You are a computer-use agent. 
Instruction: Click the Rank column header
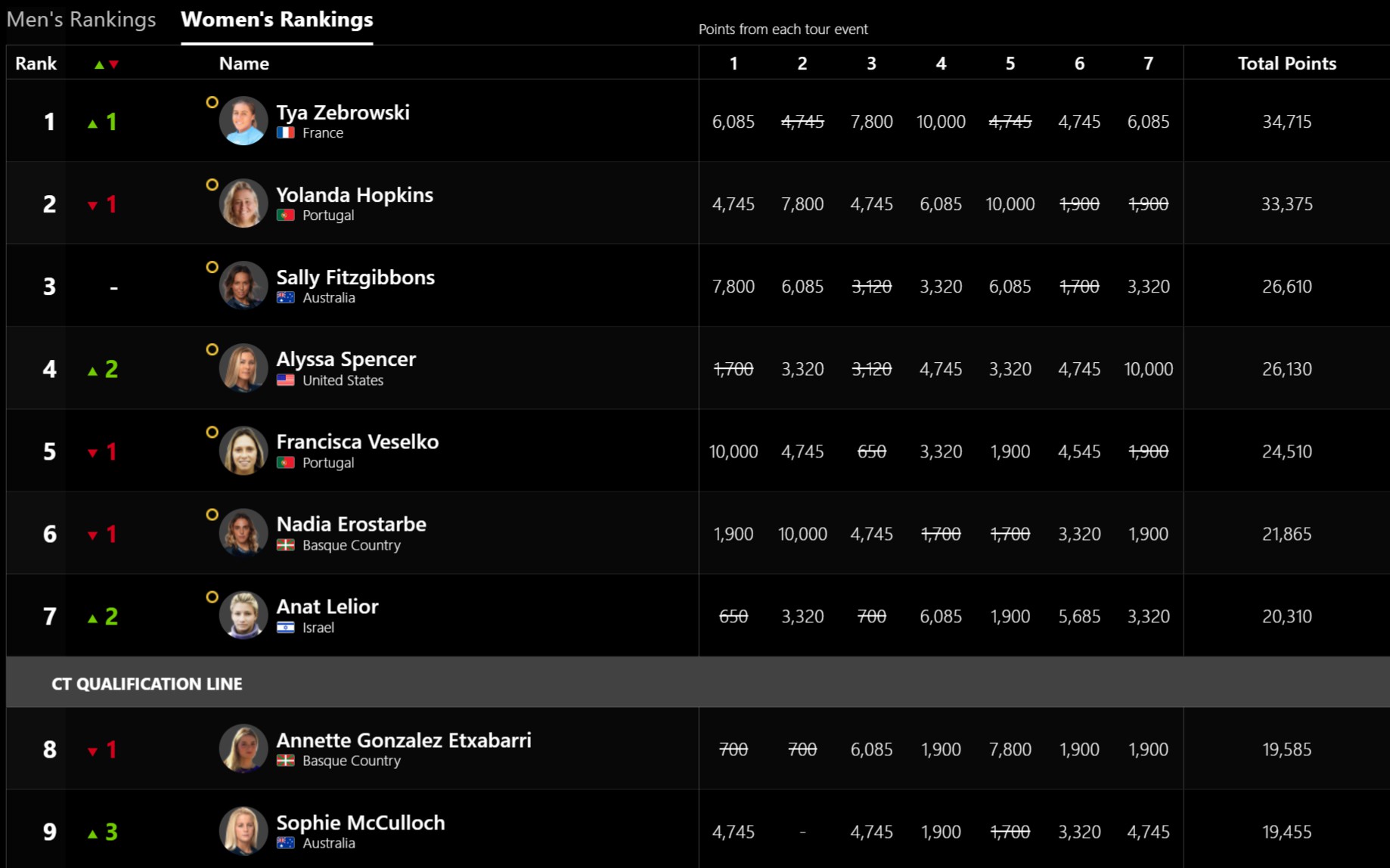point(36,64)
